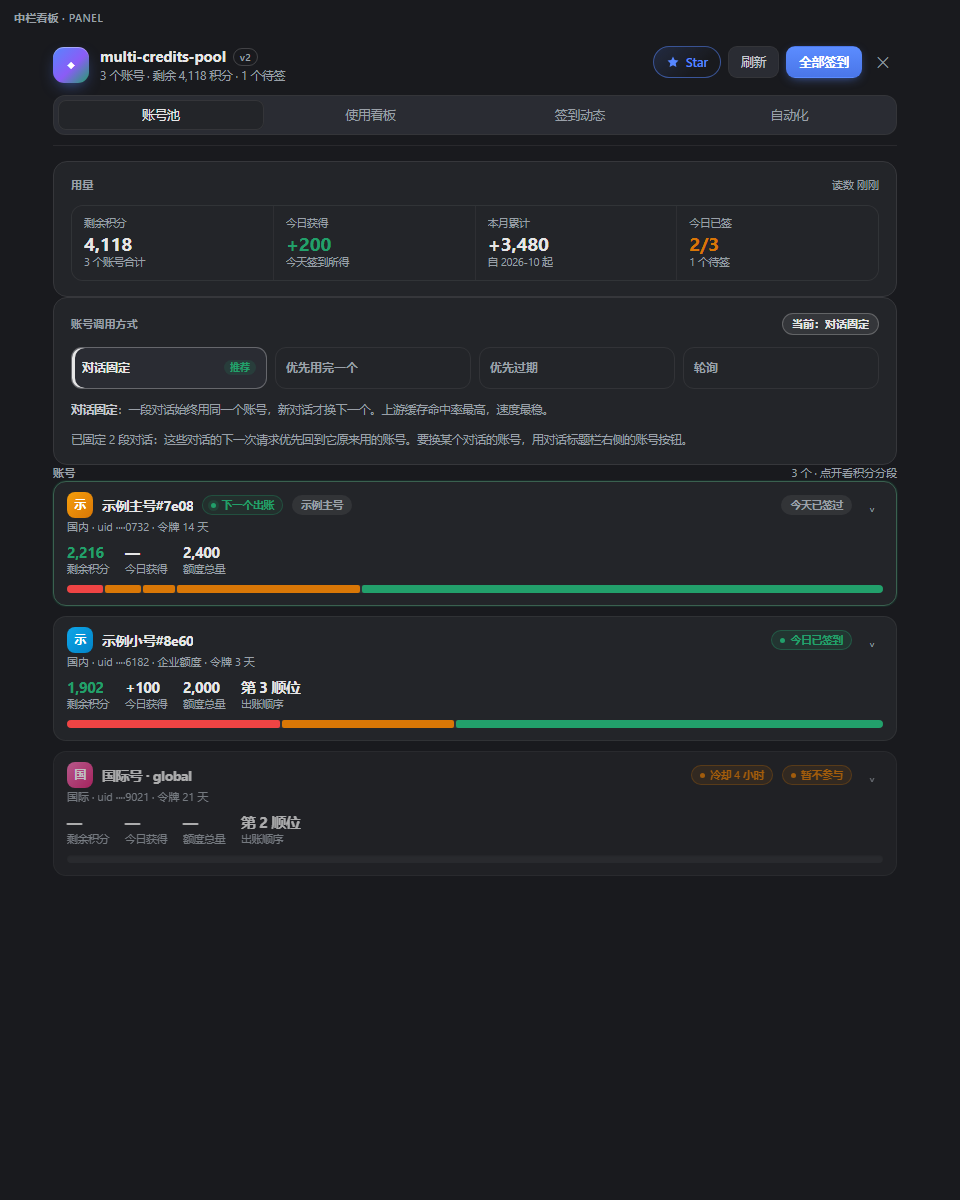Expand the 示例小号#8e60 account card chevron
This screenshot has width=960, height=1200.
pyautogui.click(x=872, y=643)
